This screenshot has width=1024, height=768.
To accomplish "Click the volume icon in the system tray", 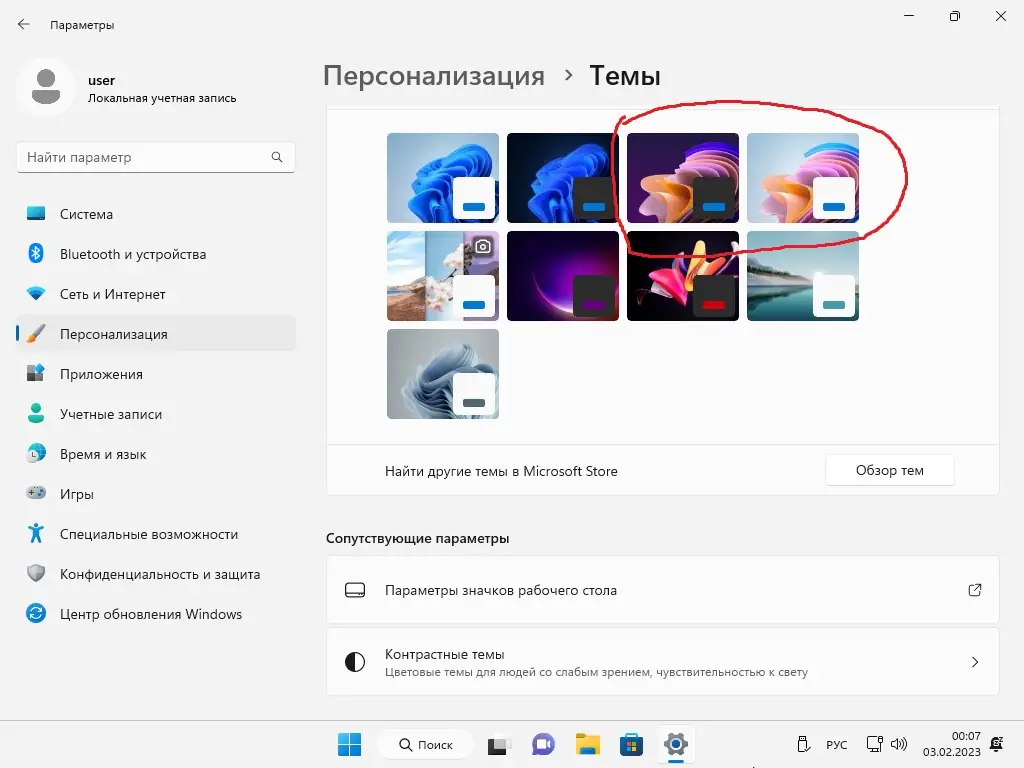I will pos(899,744).
